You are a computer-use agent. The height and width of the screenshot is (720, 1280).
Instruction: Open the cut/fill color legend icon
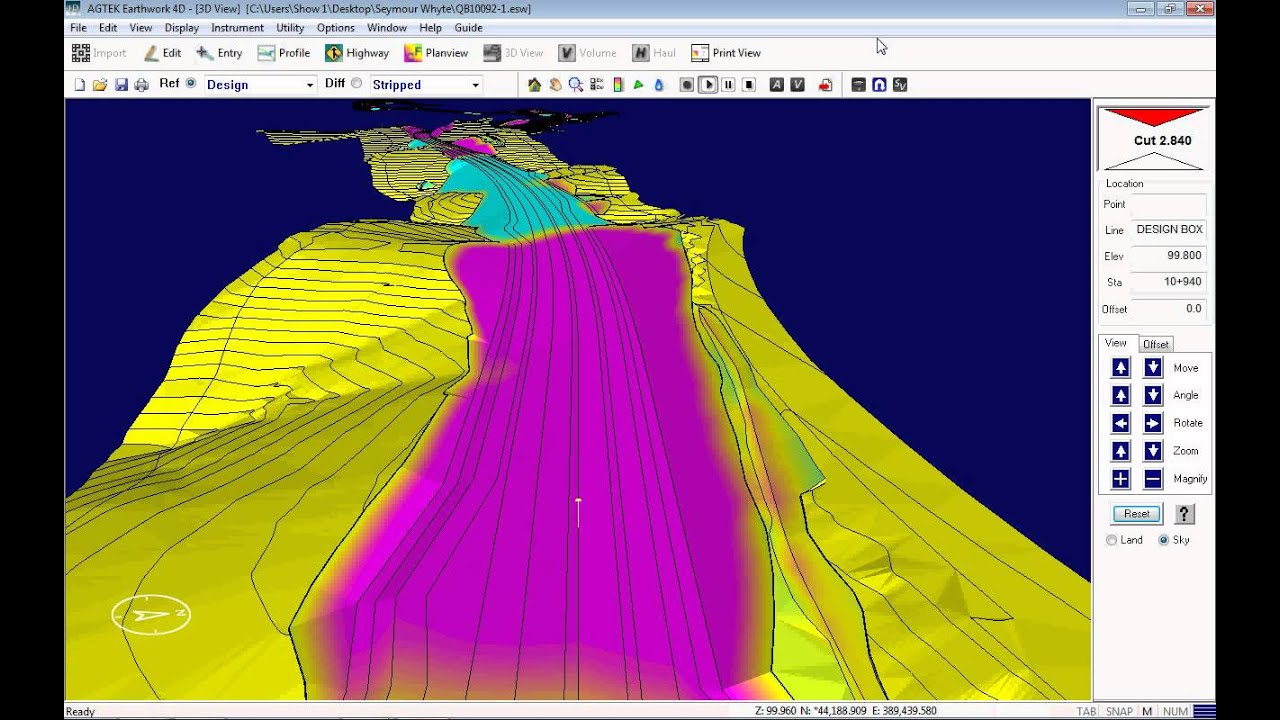618,85
